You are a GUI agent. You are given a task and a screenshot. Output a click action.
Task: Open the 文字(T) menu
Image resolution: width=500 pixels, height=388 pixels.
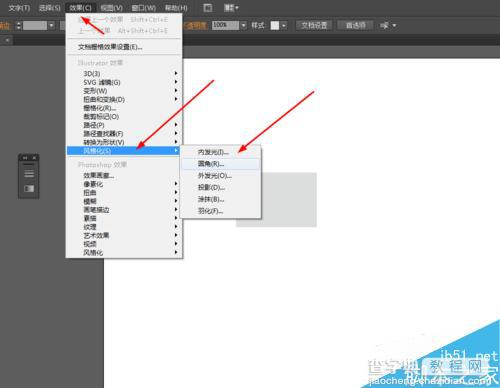pyautogui.click(x=19, y=8)
